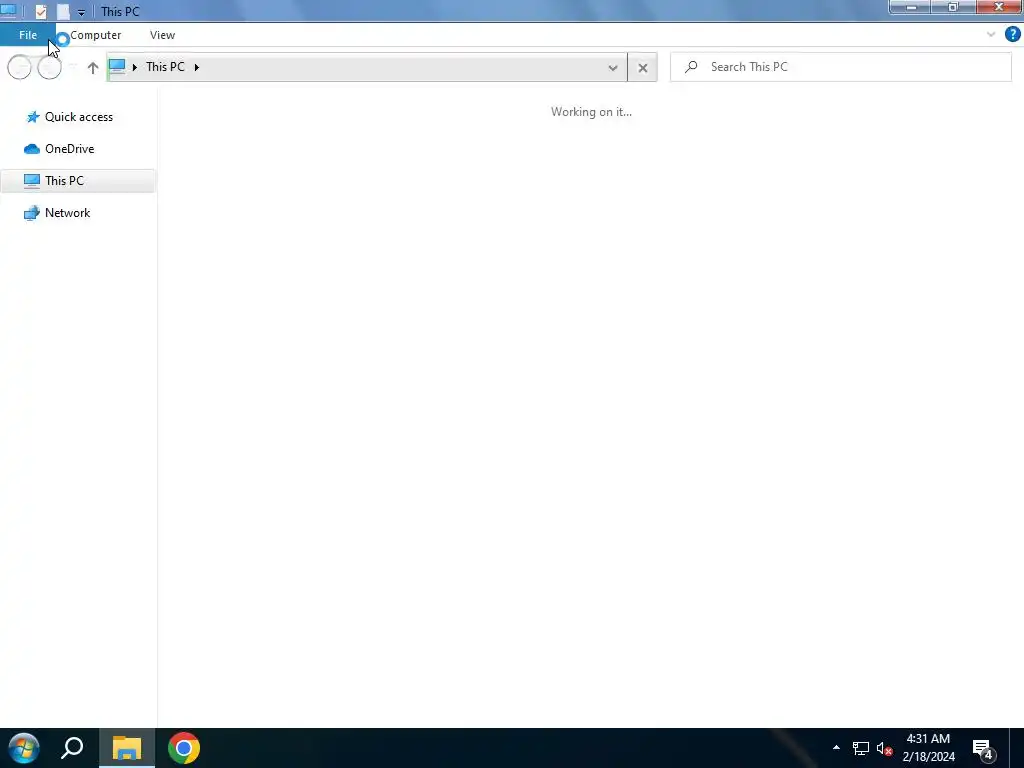Open the clock showing 4:31 AM
This screenshot has width=1024, height=768.
[929, 748]
